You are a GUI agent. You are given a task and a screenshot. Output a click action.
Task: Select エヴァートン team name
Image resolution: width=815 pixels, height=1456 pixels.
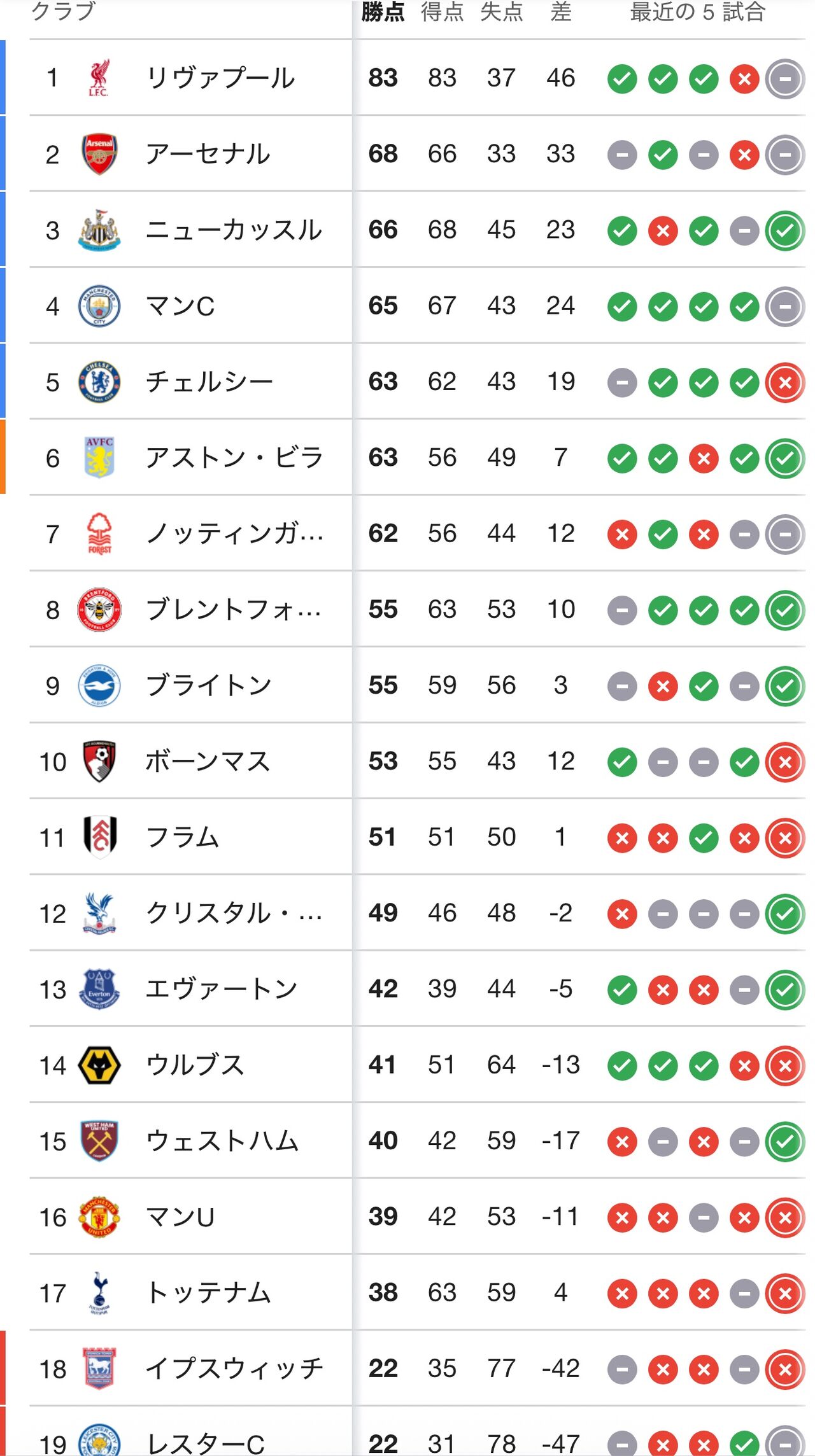tap(222, 989)
